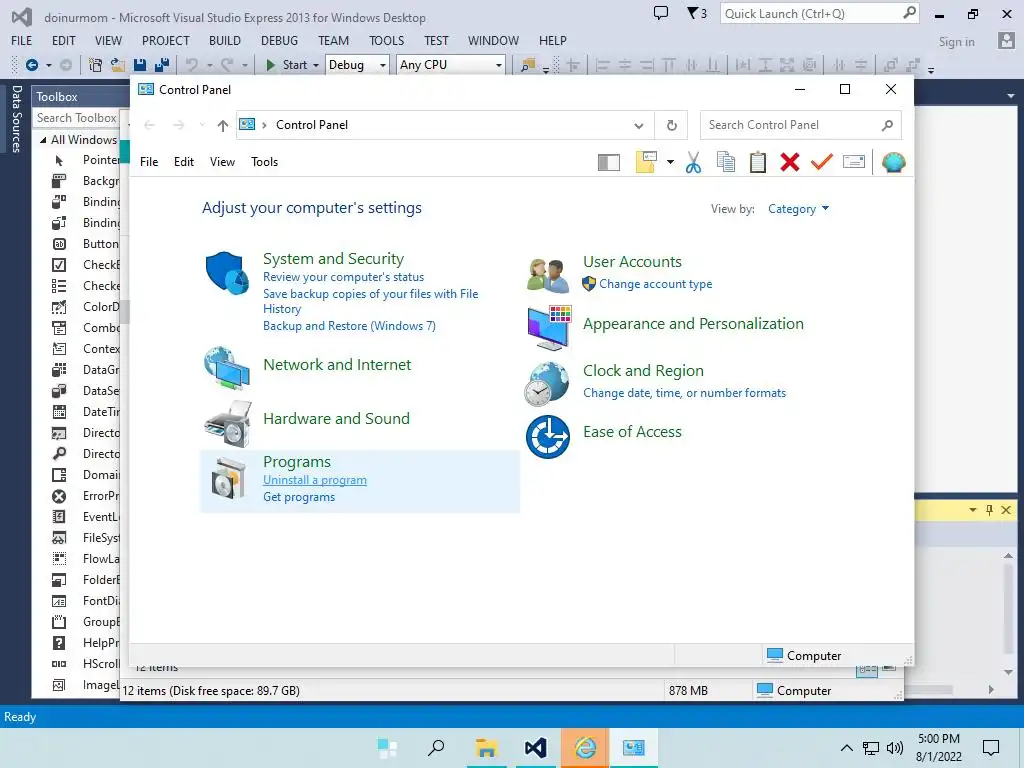This screenshot has width=1024, height=768.
Task: Click the Cut scissors icon in Control Panel
Action: [x=694, y=162]
